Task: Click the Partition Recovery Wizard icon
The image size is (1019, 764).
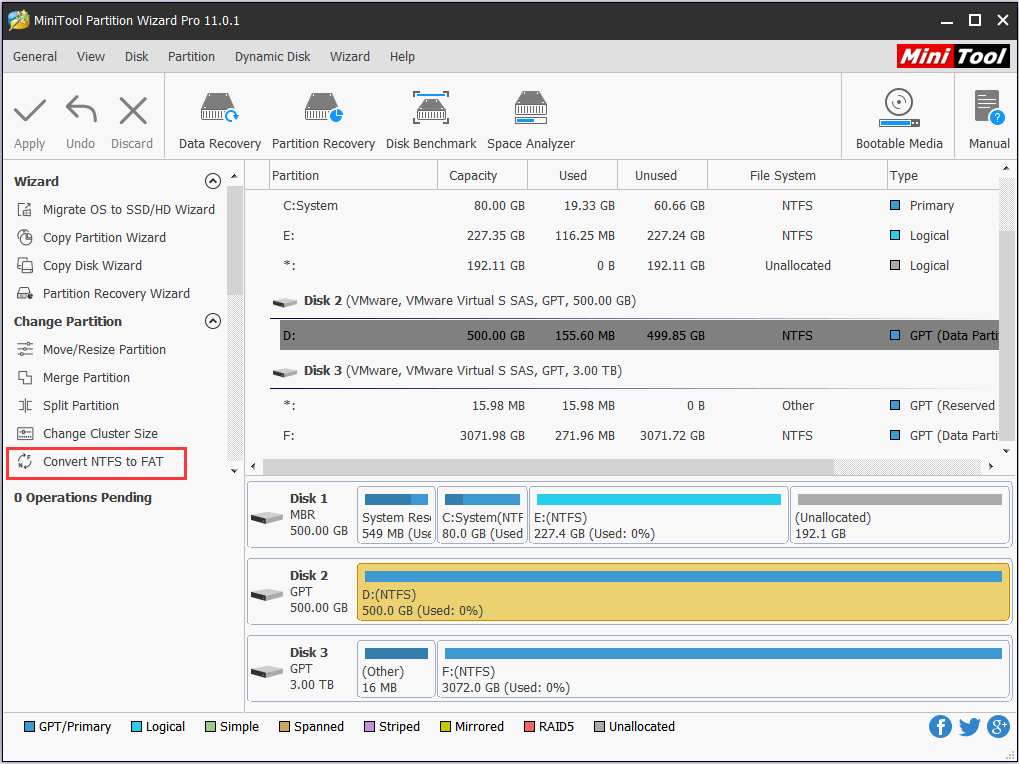Action: click(x=25, y=293)
